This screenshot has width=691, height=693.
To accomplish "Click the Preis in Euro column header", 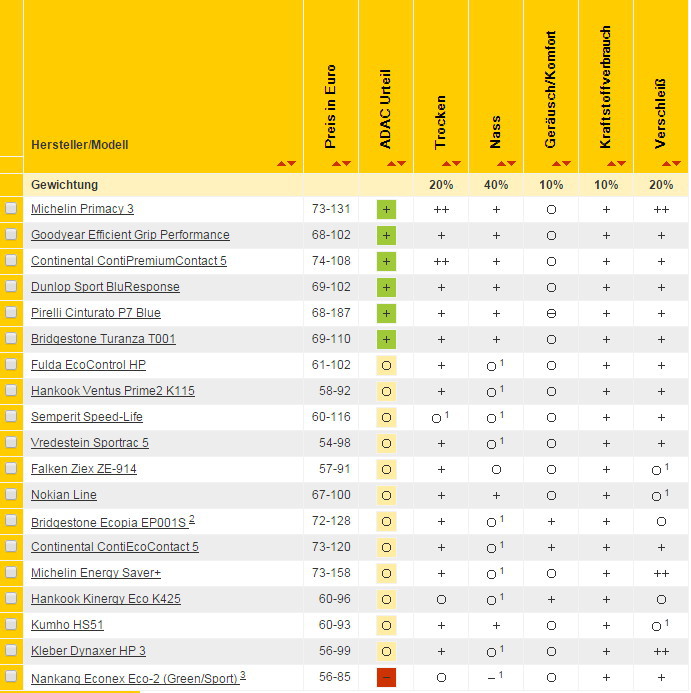I will point(330,107).
